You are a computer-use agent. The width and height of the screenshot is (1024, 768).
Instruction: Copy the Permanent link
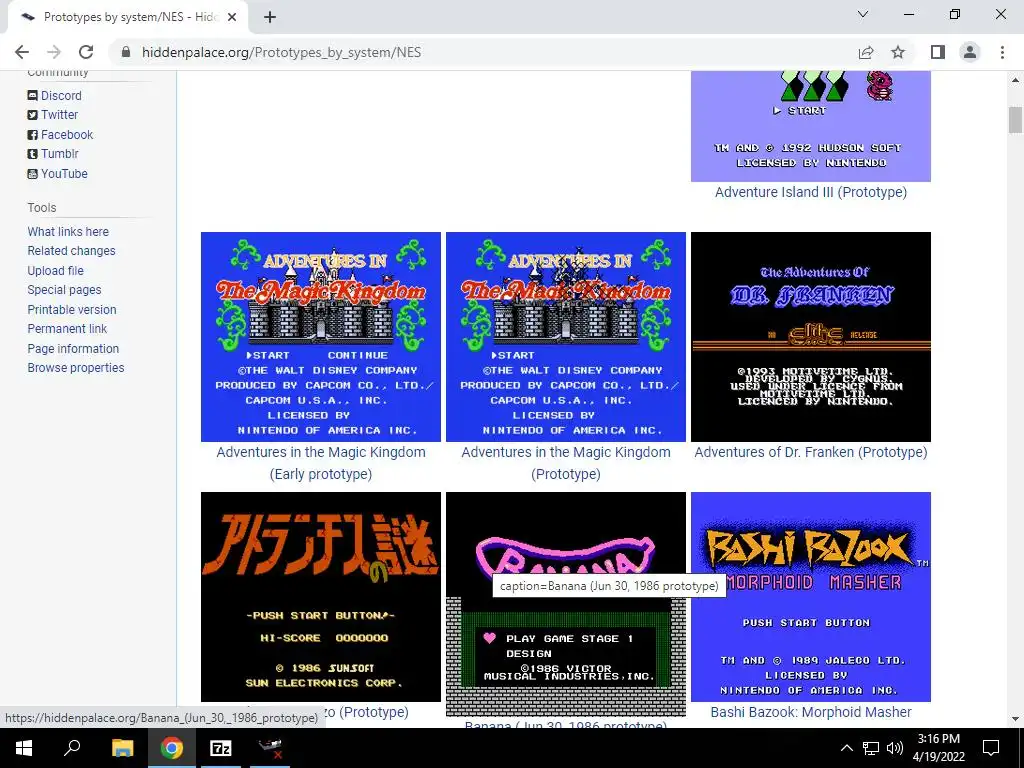click(67, 328)
